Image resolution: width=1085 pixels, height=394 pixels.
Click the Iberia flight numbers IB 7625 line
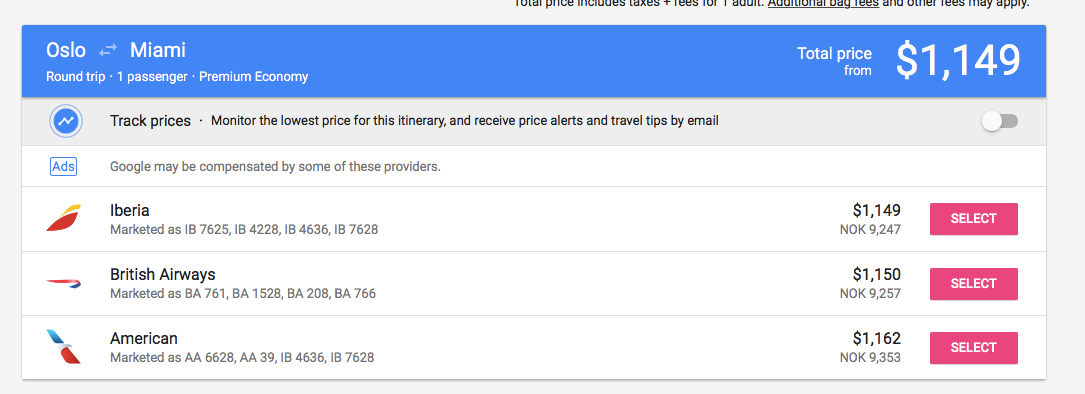tap(244, 229)
